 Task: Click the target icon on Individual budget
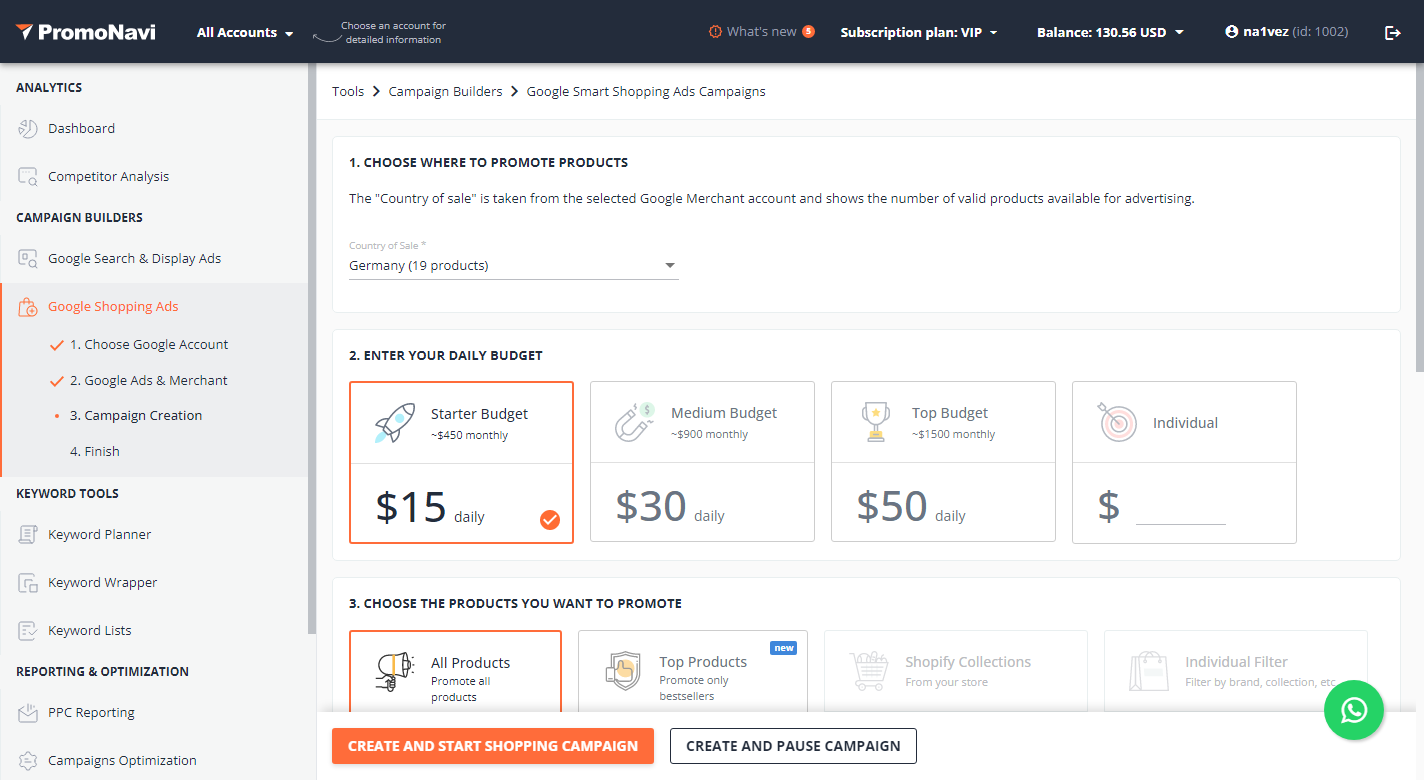click(1118, 422)
